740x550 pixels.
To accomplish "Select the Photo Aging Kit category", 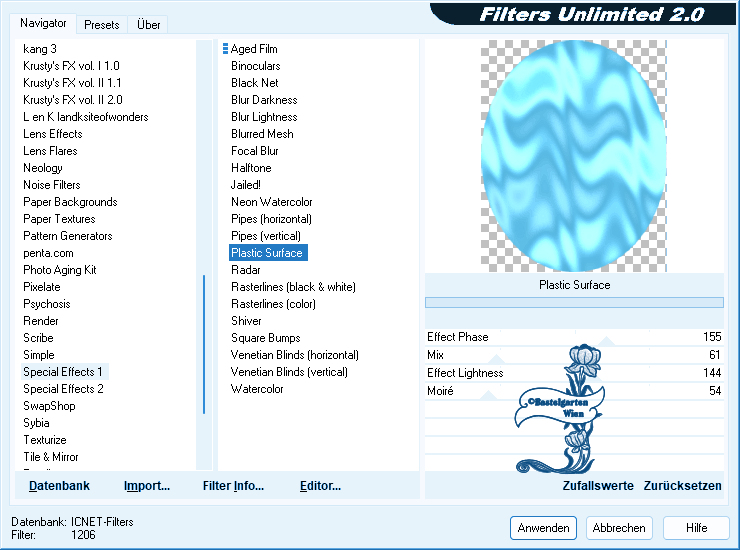I will (x=60, y=270).
